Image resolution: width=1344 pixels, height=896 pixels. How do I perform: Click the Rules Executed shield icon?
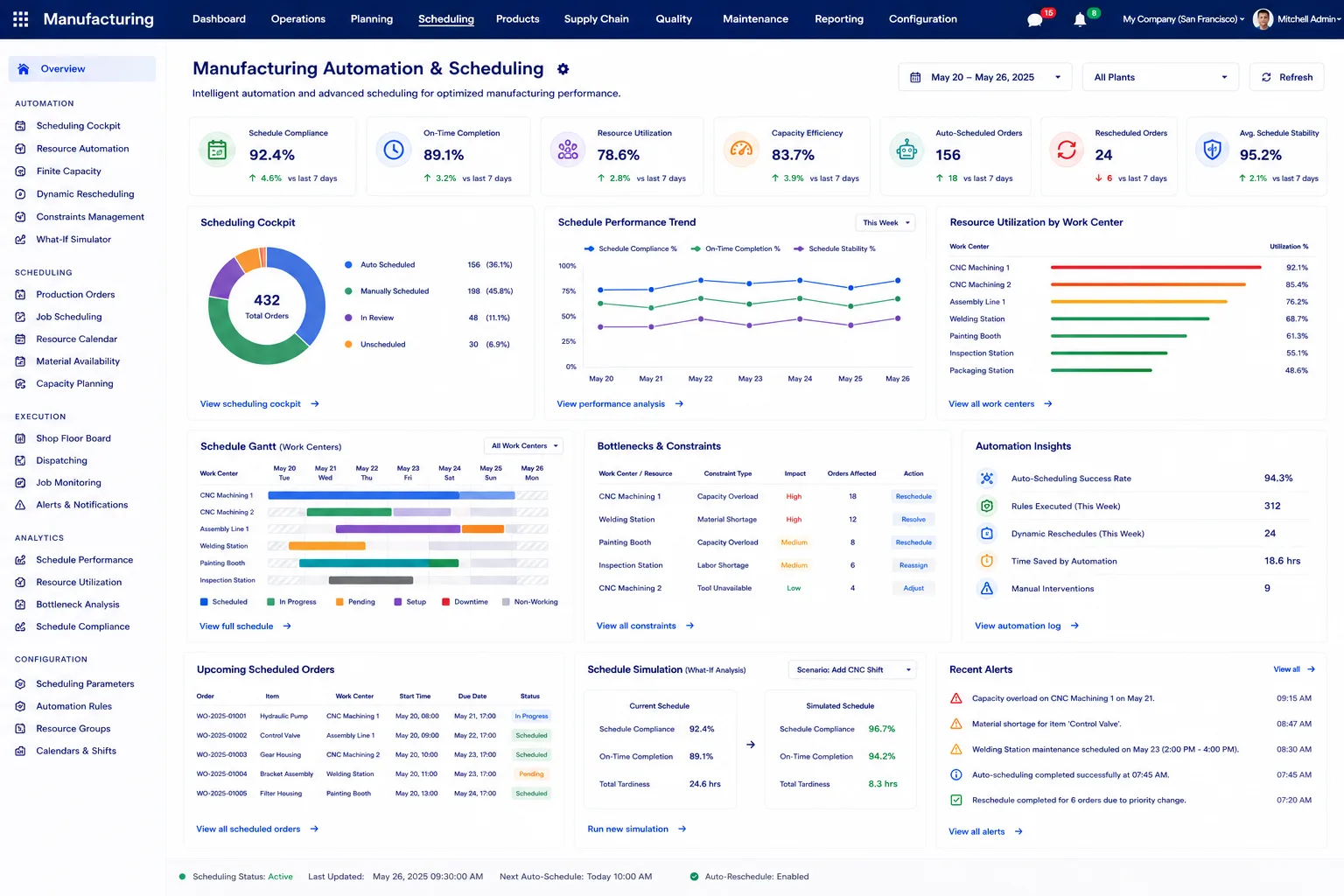(987, 506)
